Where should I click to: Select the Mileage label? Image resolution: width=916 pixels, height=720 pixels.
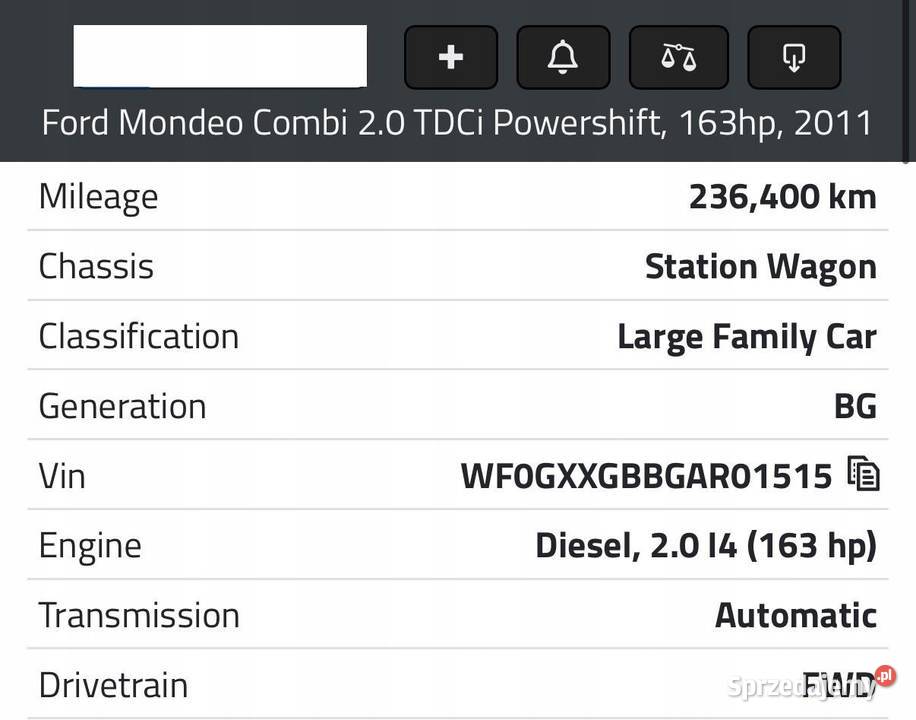(98, 197)
